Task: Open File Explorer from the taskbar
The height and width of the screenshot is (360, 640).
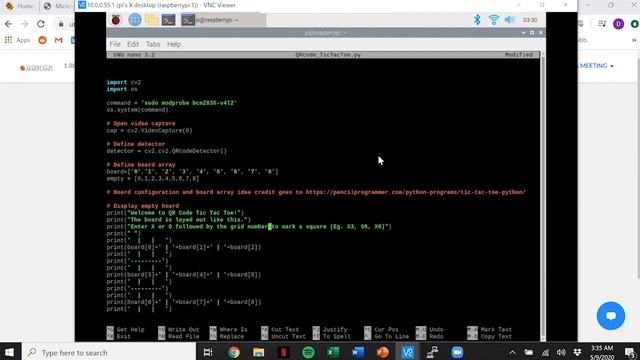Action: tap(258, 352)
